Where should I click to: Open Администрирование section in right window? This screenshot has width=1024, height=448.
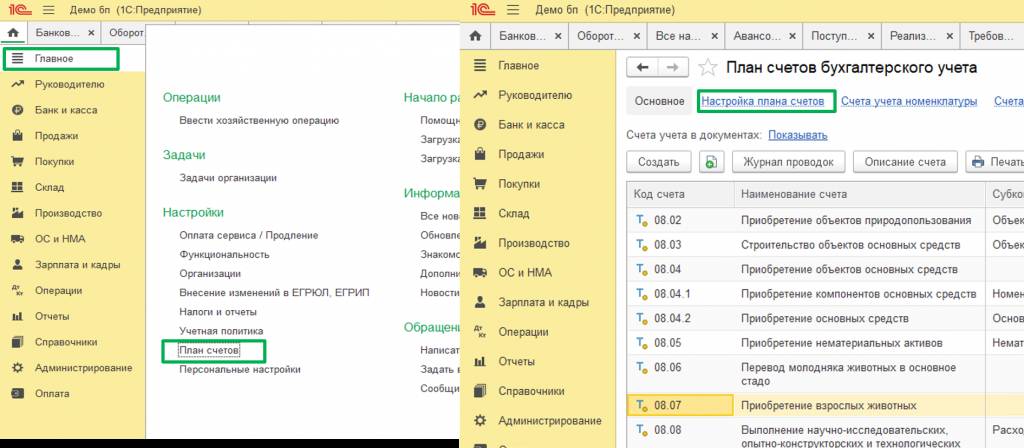[550, 421]
